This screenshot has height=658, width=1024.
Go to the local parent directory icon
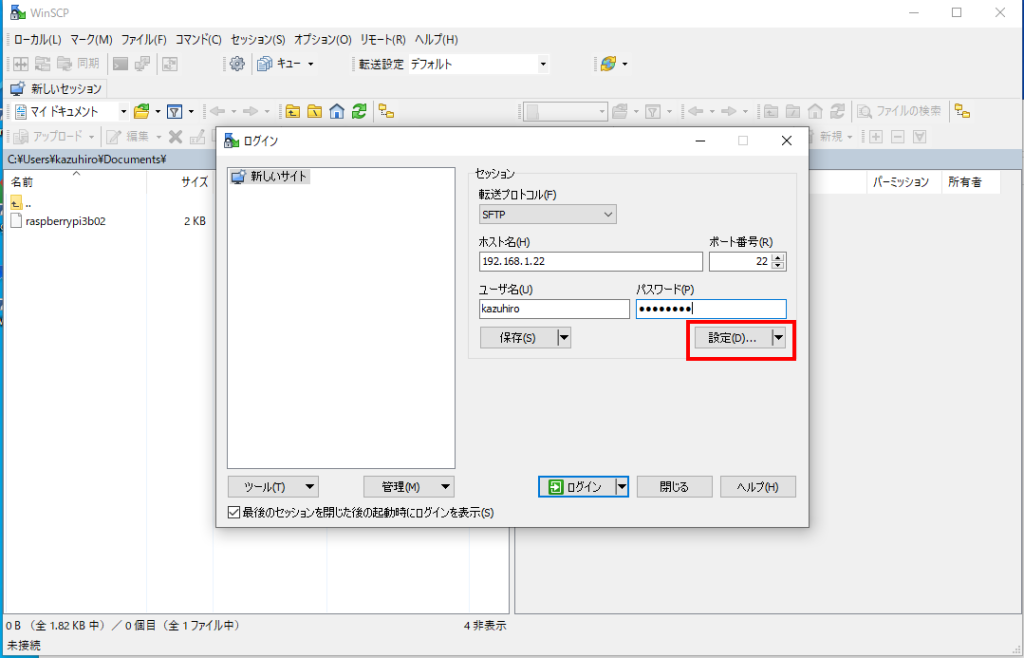coord(293,111)
